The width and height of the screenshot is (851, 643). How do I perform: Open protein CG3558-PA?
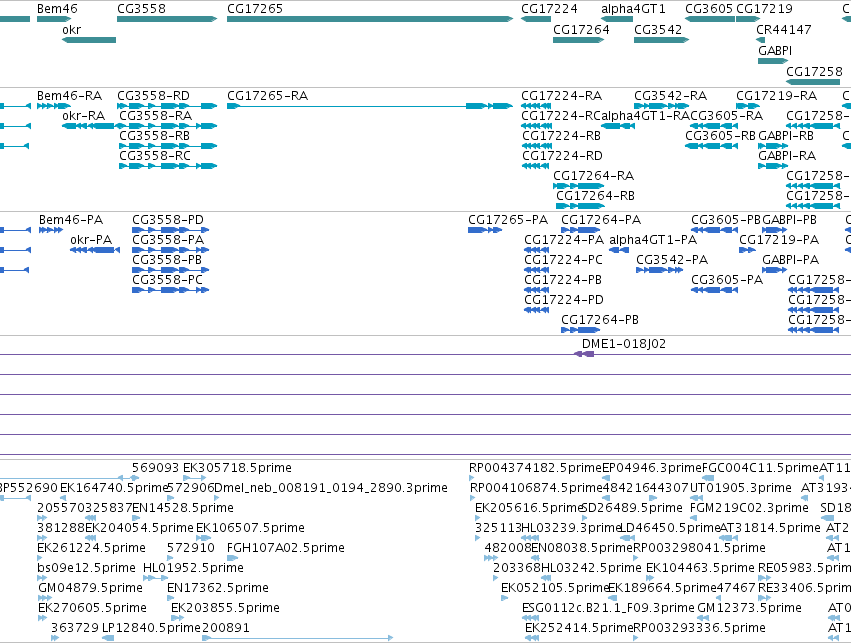(168, 240)
